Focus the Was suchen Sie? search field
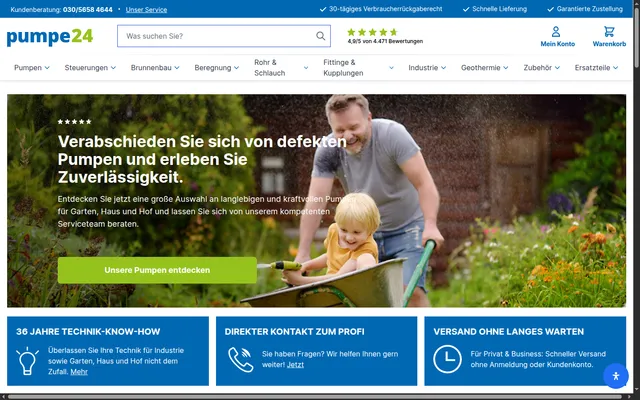This screenshot has width=640, height=400. point(224,36)
